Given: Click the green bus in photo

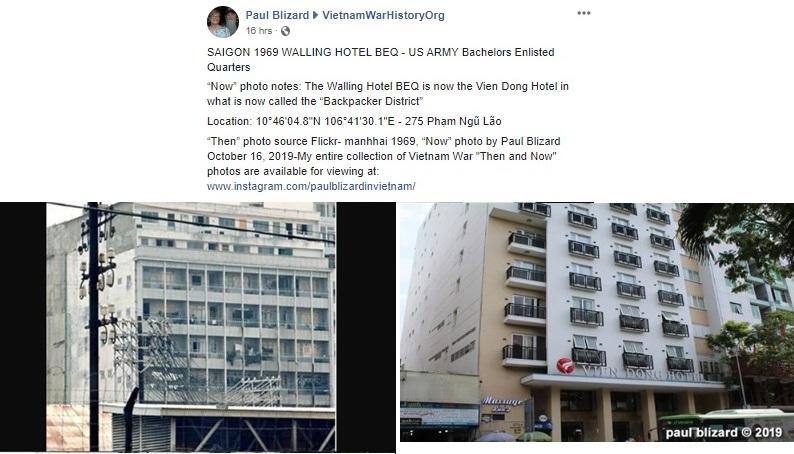Looking at the screenshot, I should tap(726, 423).
